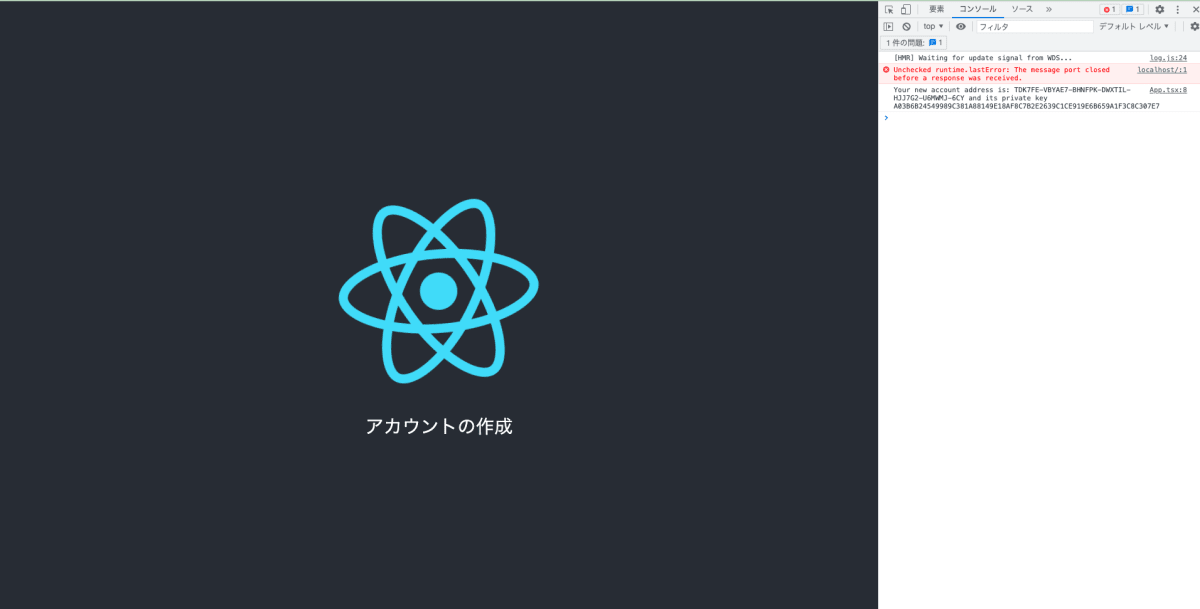
Task: Toggle the live expression eye icon
Action: (x=961, y=26)
